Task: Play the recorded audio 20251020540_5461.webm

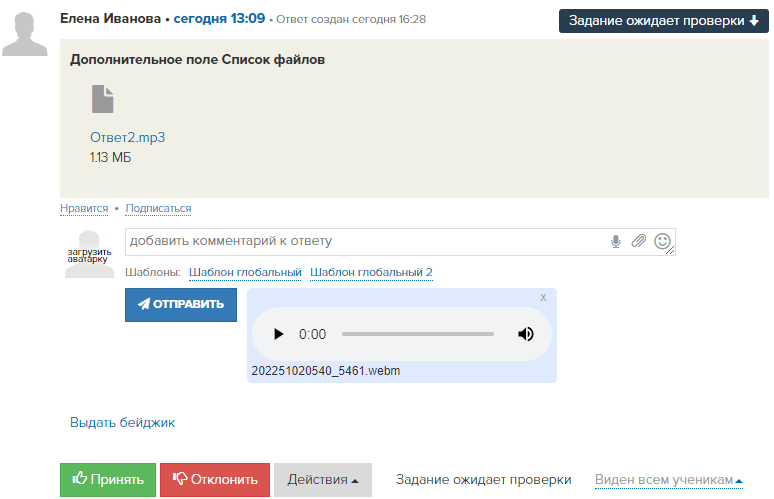Action: [278, 334]
